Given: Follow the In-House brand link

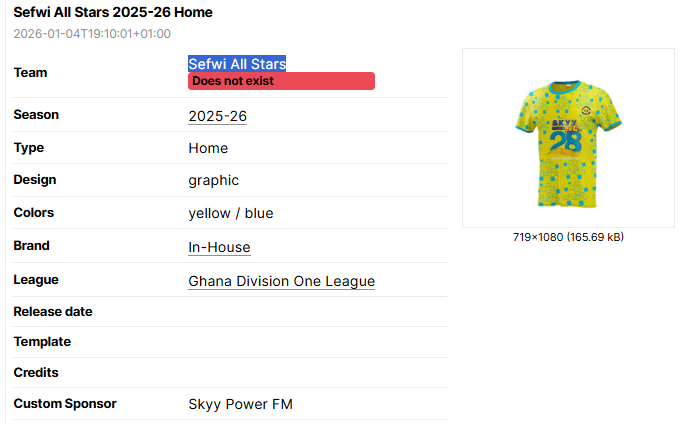Looking at the screenshot, I should [219, 247].
